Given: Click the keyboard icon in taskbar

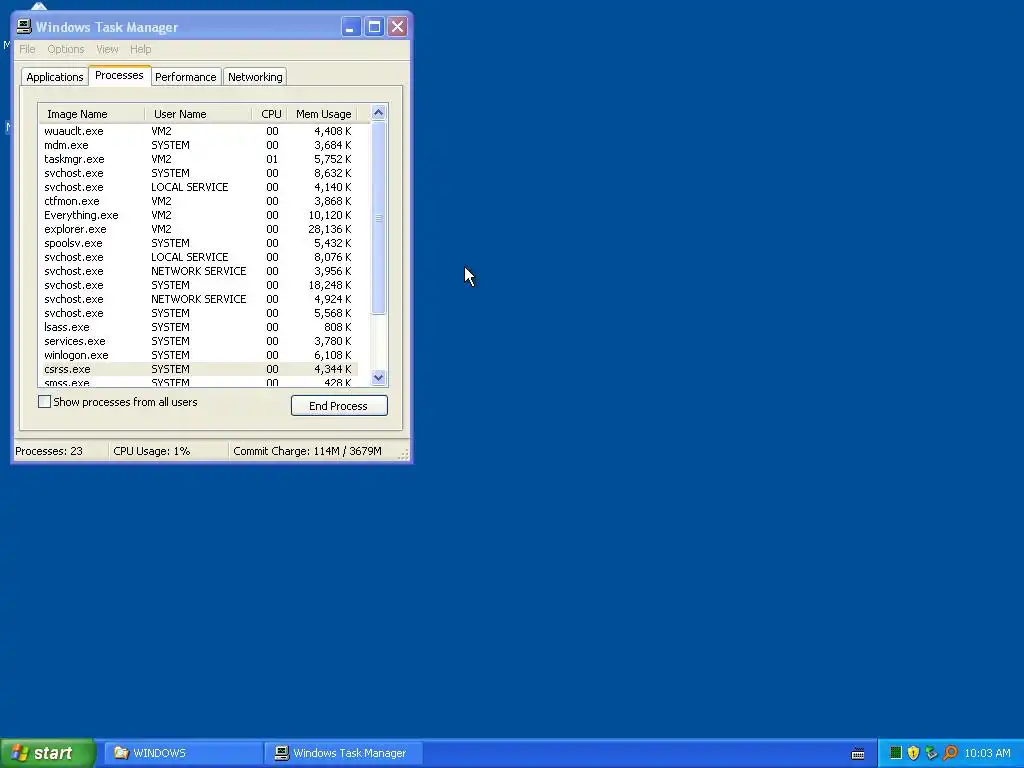Looking at the screenshot, I should pos(858,754).
